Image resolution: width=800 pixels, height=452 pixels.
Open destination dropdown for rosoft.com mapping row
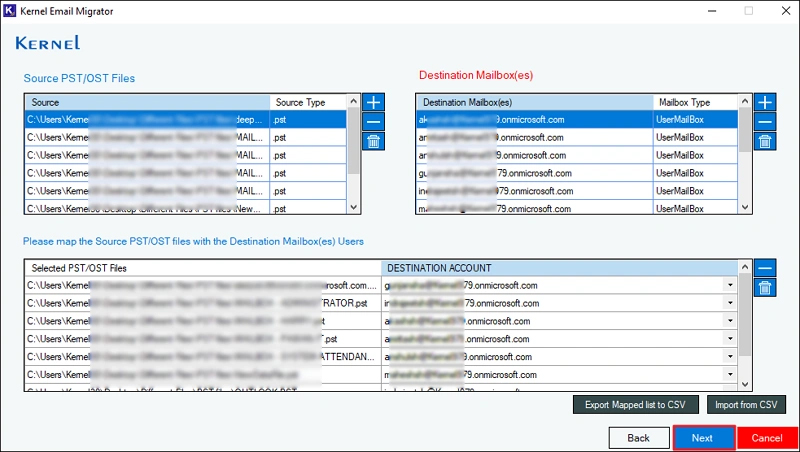coord(730,285)
